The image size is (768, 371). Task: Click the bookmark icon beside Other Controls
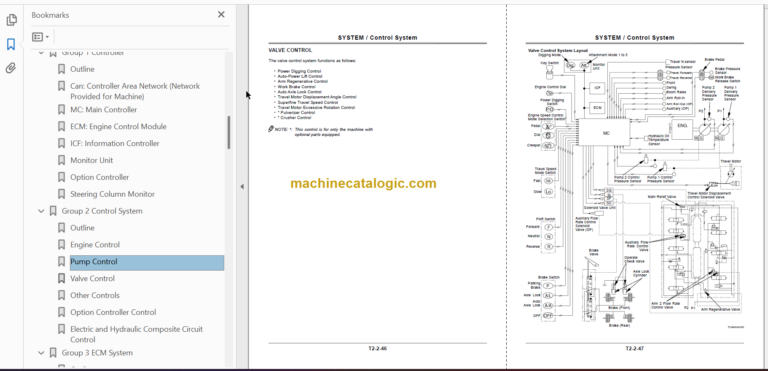pyautogui.click(x=61, y=296)
